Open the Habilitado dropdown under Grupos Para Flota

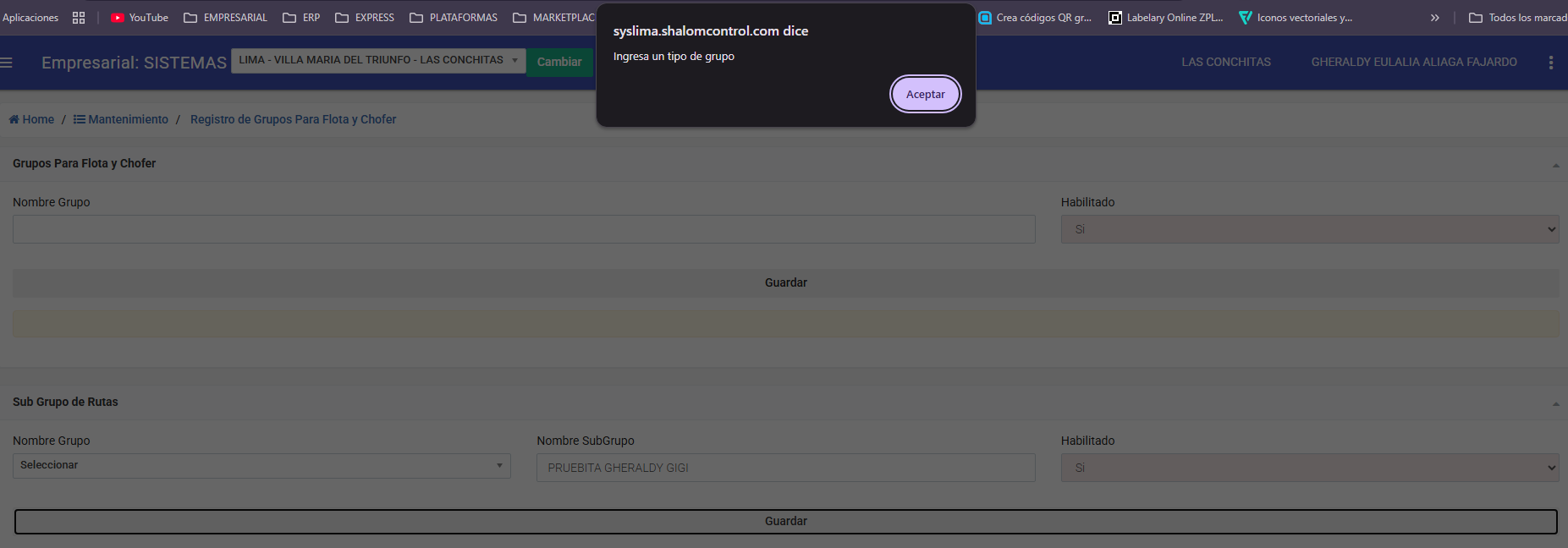coord(1309,229)
